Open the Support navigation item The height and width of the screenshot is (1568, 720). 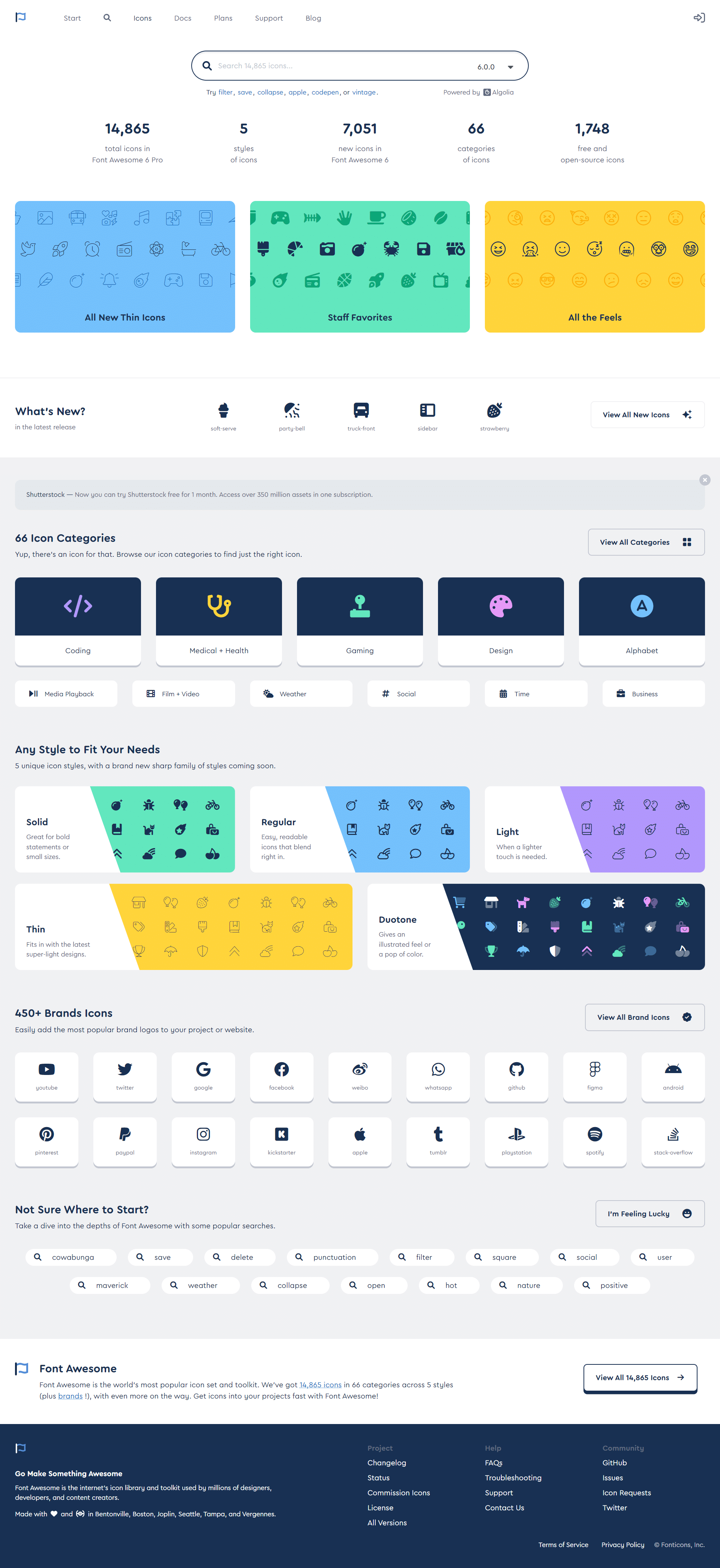[x=269, y=18]
